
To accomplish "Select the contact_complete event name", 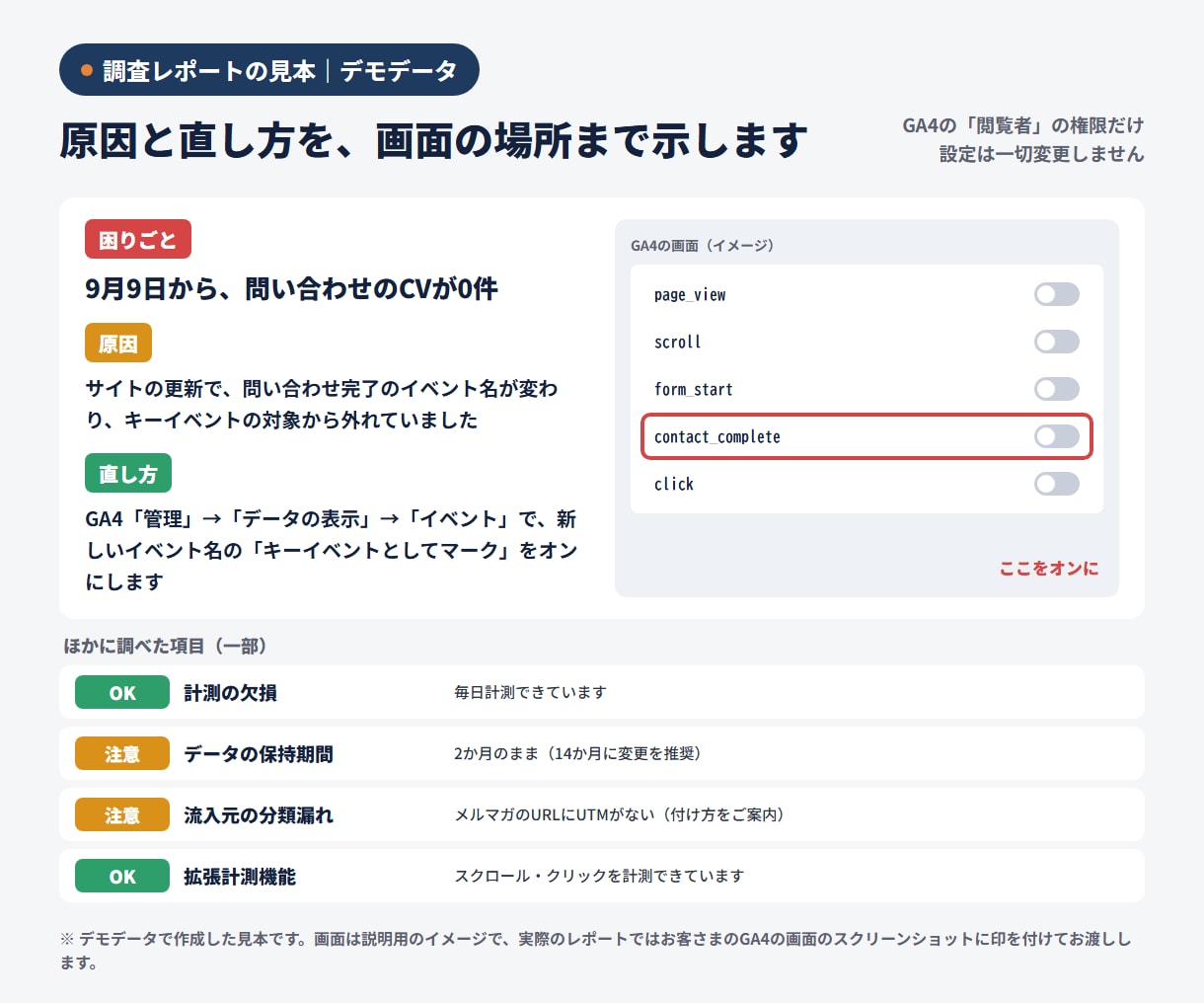I will point(717,436).
